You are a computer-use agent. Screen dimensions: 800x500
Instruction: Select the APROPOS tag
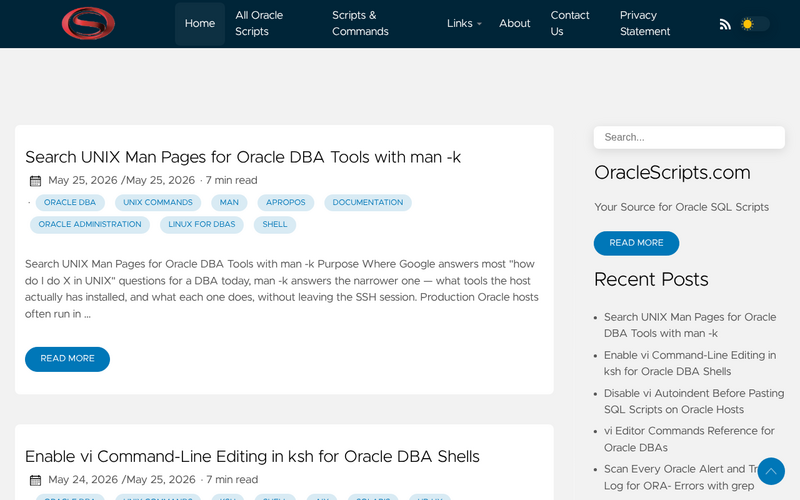point(286,203)
